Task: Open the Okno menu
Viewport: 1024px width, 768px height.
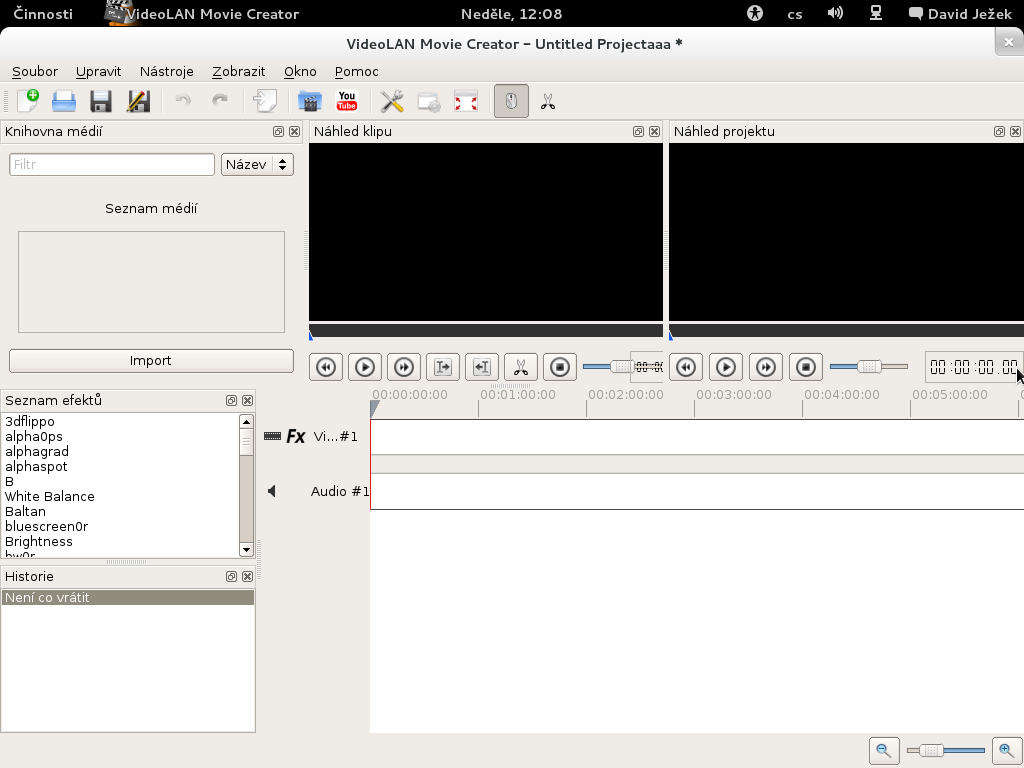Action: (x=300, y=72)
